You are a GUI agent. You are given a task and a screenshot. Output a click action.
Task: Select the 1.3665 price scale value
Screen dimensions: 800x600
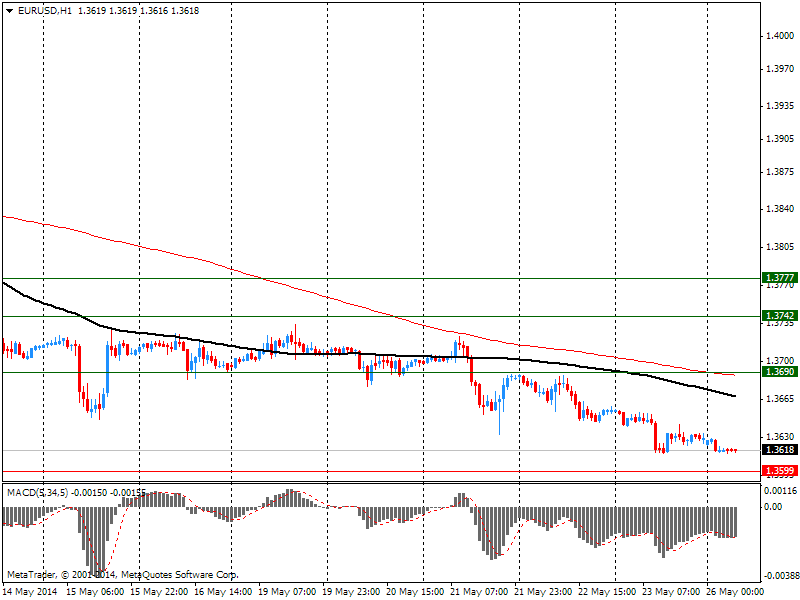(780, 398)
